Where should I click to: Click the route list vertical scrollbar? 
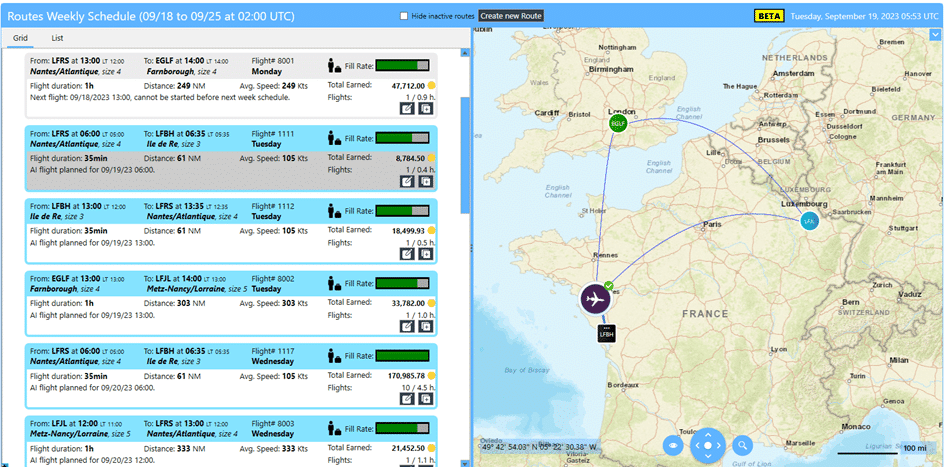pyautogui.click(x=464, y=150)
